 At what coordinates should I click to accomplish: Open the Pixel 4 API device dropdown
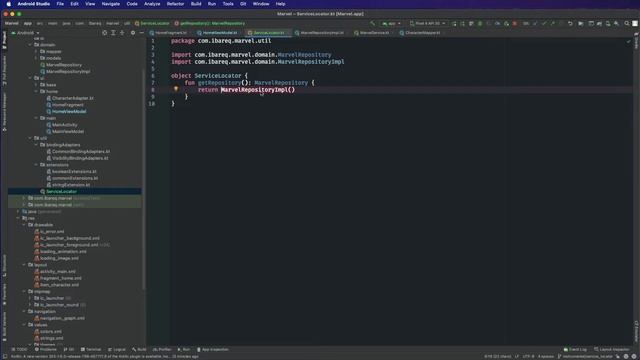(x=427, y=24)
